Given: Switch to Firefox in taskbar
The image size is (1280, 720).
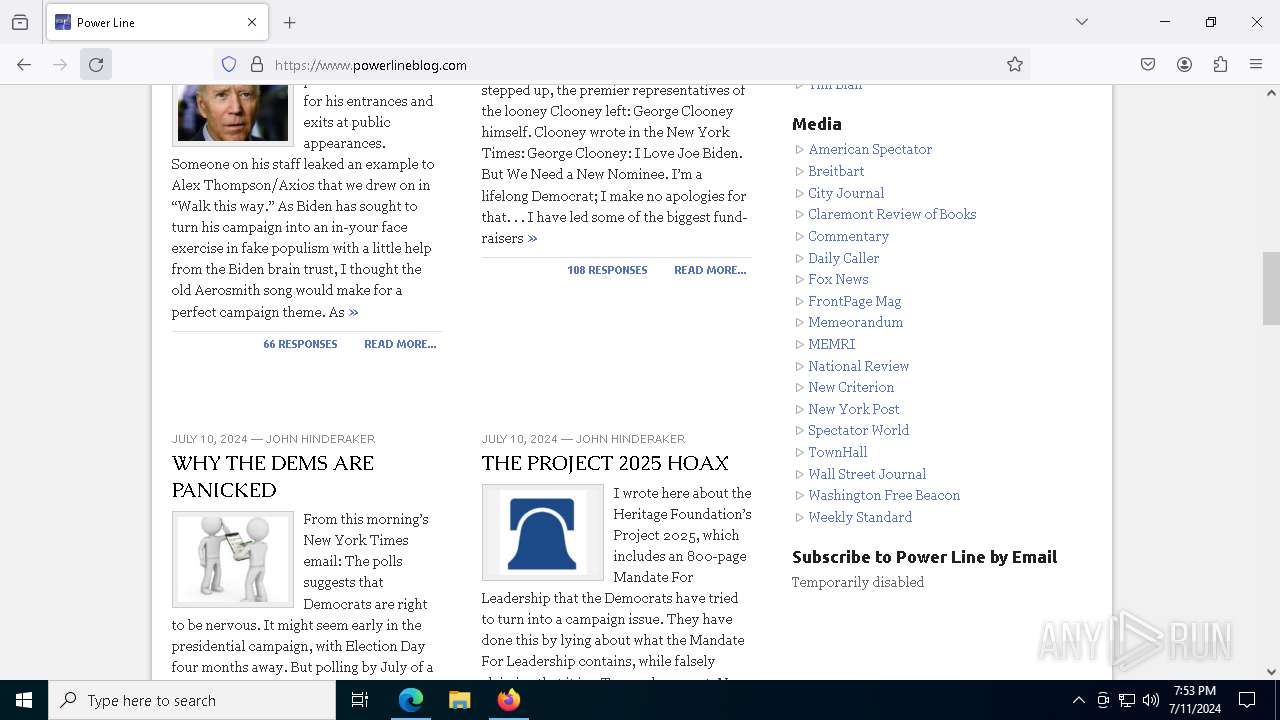Looking at the screenshot, I should pos(509,700).
